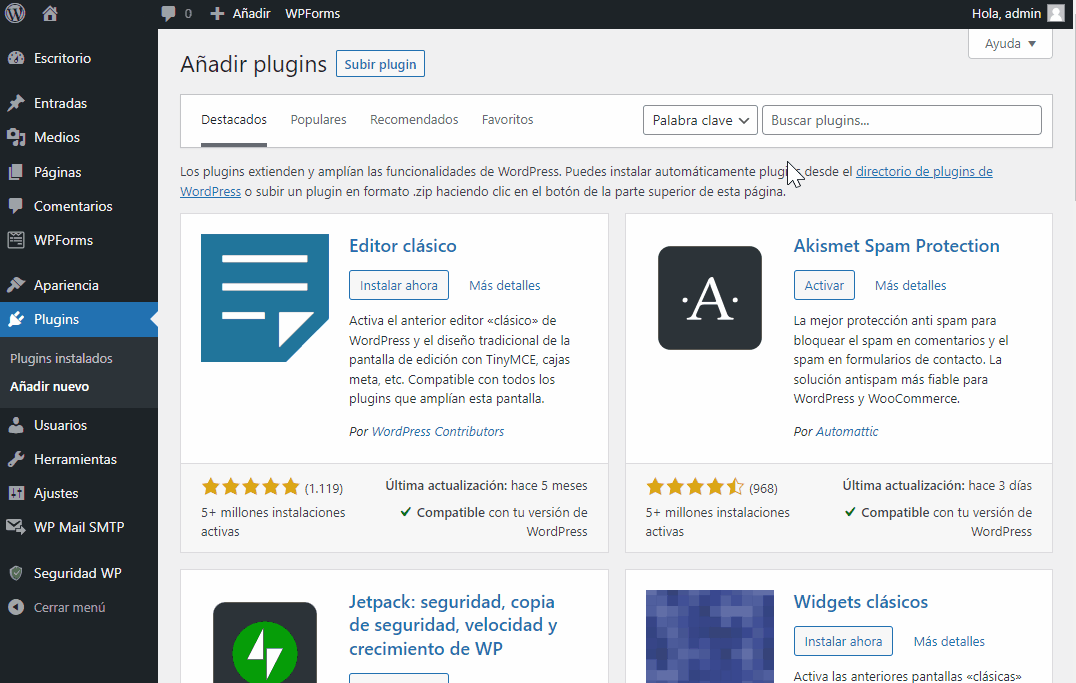Click the Apariencia brush icon
This screenshot has width=1076, height=683.
point(16,285)
